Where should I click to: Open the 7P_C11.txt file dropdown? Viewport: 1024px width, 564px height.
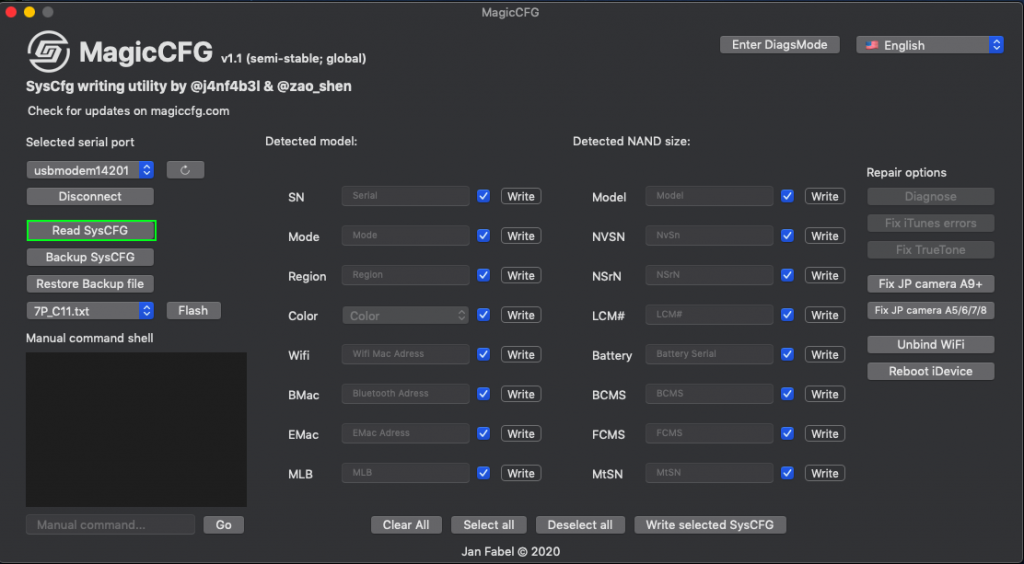point(90,310)
